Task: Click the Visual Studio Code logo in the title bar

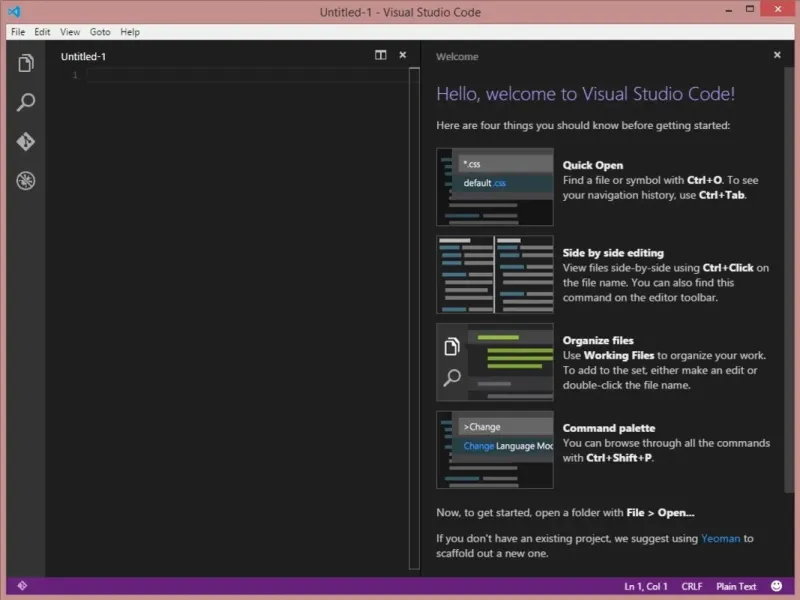Action: 14,11
